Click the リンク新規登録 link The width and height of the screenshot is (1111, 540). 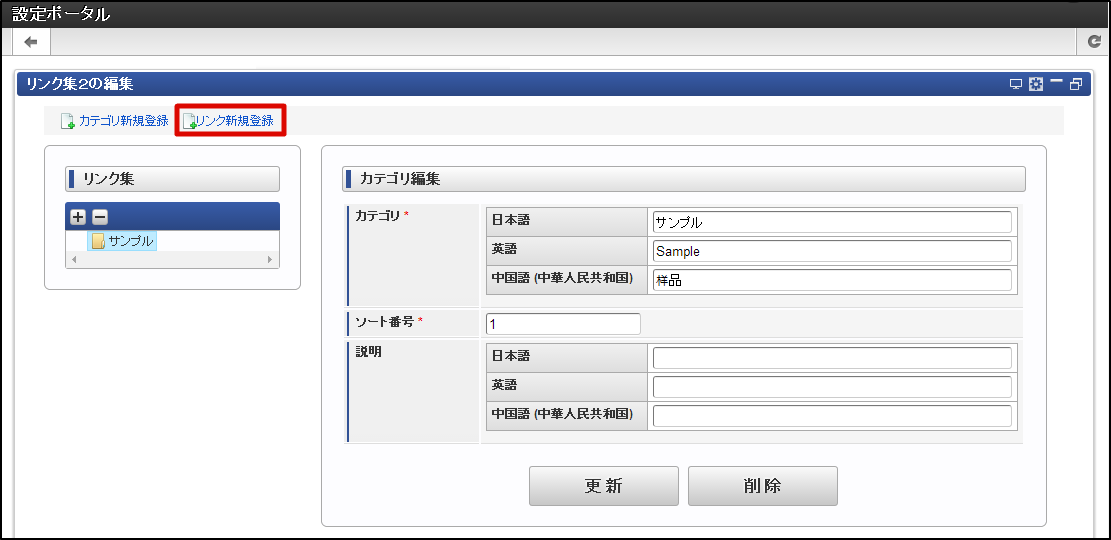(235, 120)
